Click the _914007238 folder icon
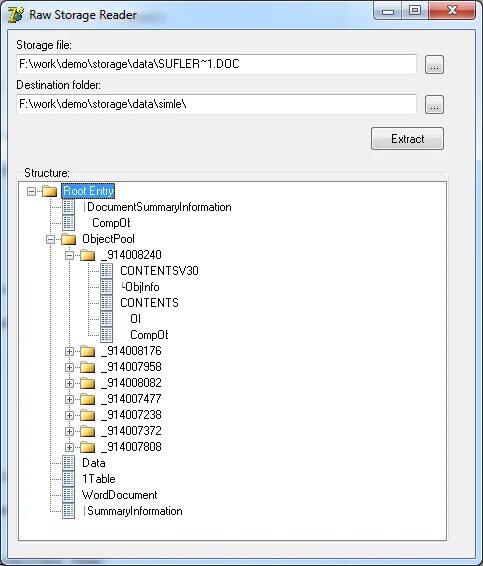 (x=87, y=415)
